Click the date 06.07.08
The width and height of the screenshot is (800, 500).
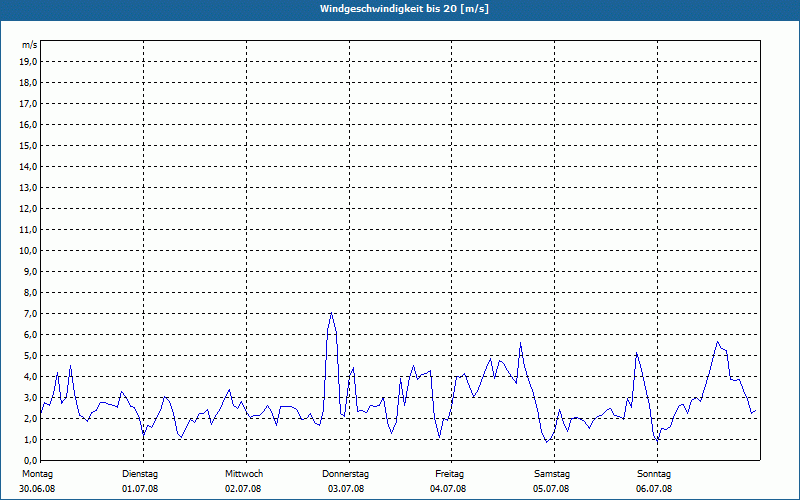654,489
